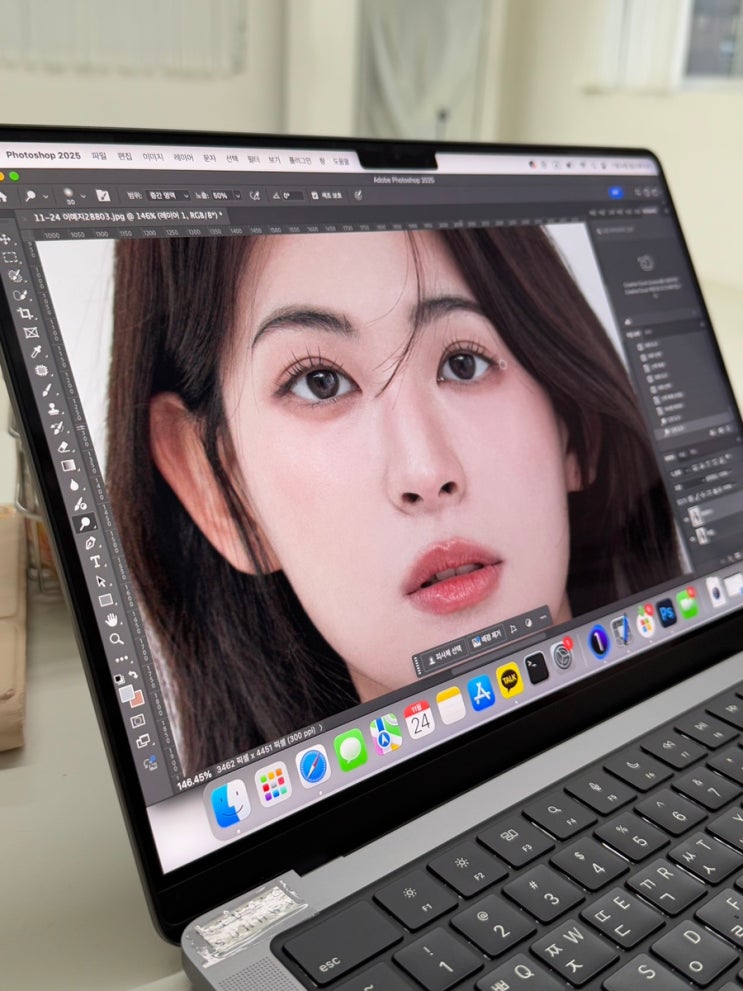This screenshot has width=743, height=991.
Task: Select the Move tool
Action: (6, 239)
